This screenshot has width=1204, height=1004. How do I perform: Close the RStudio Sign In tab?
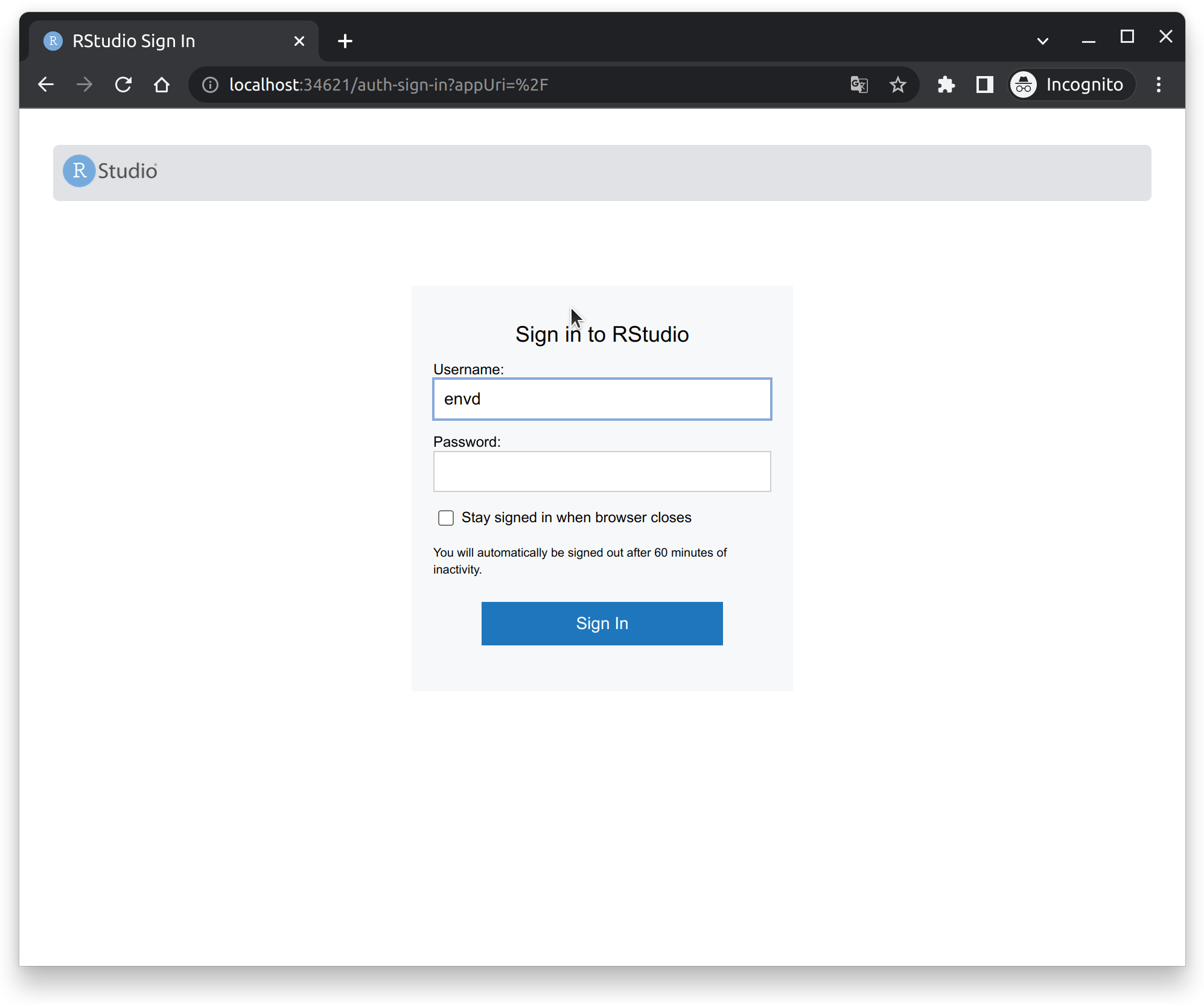299,41
